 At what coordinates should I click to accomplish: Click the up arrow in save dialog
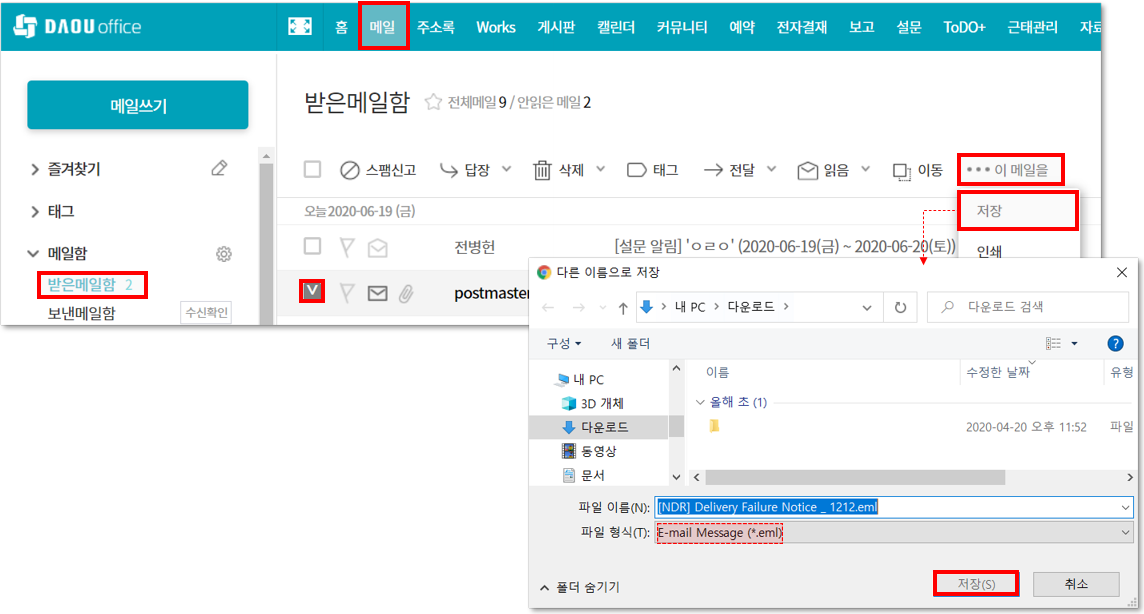tap(623, 307)
